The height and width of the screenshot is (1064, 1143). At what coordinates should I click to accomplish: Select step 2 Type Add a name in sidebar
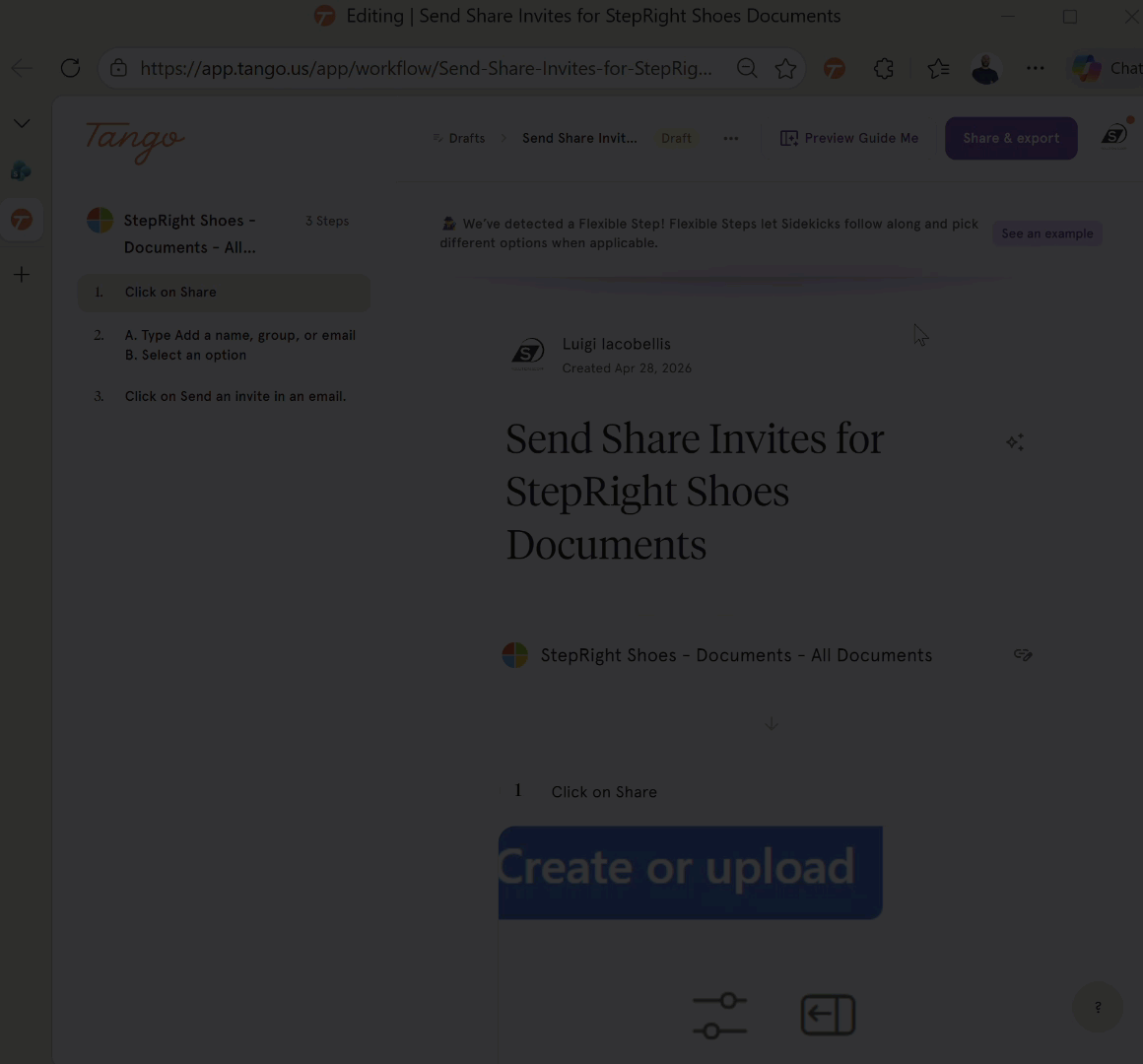tap(225, 346)
